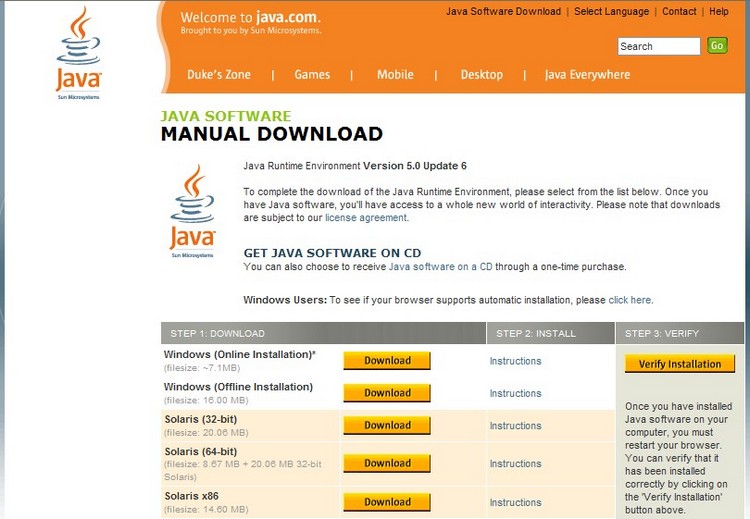Go to the Contact page
The image size is (750, 519).
tap(679, 11)
